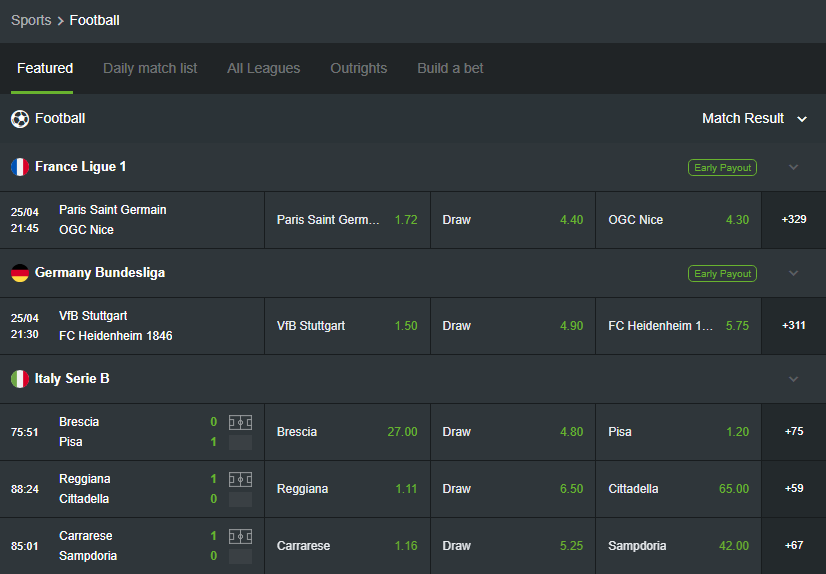Click the Italy Serie B league title
This screenshot has width=826, height=574.
coord(72,379)
